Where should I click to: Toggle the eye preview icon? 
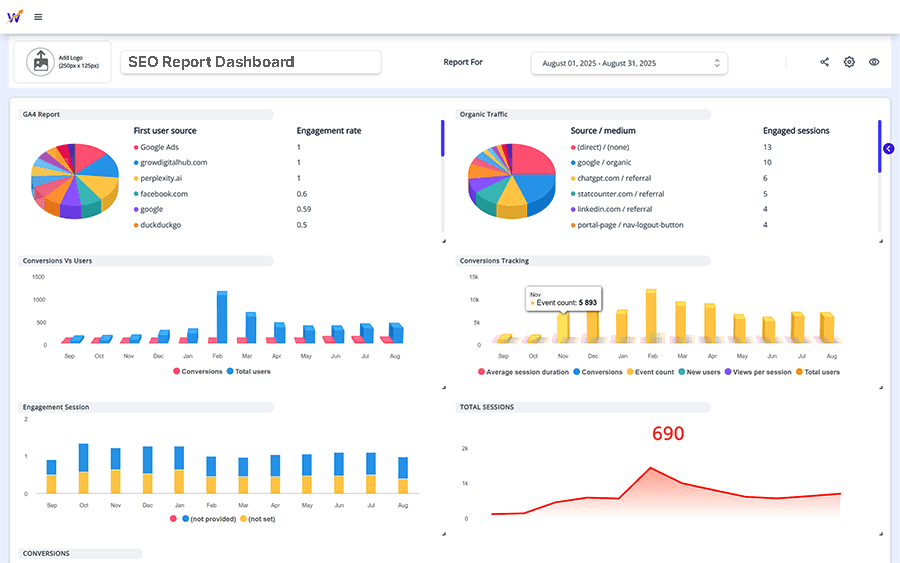[874, 62]
